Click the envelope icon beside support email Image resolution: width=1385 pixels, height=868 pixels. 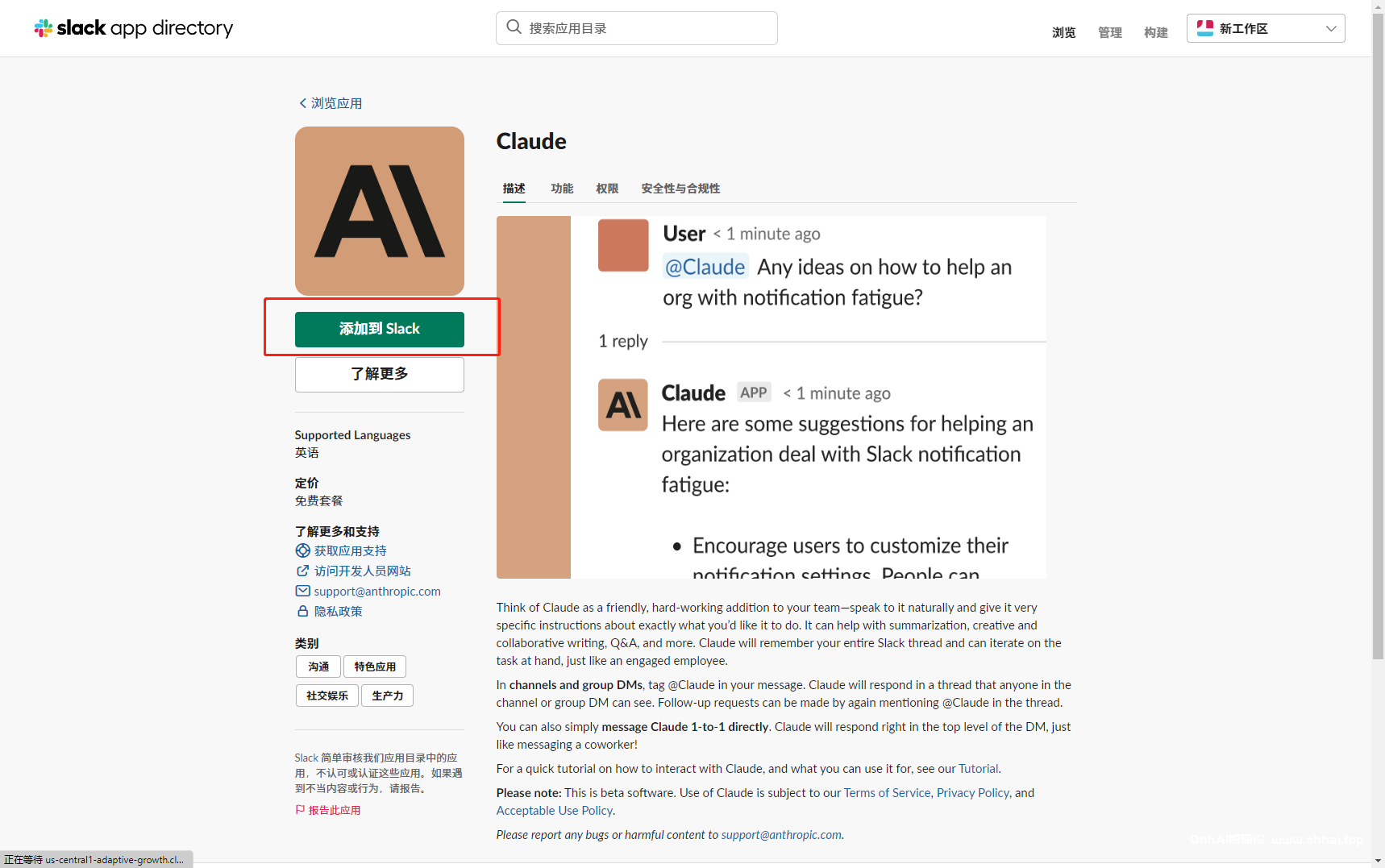pos(302,591)
